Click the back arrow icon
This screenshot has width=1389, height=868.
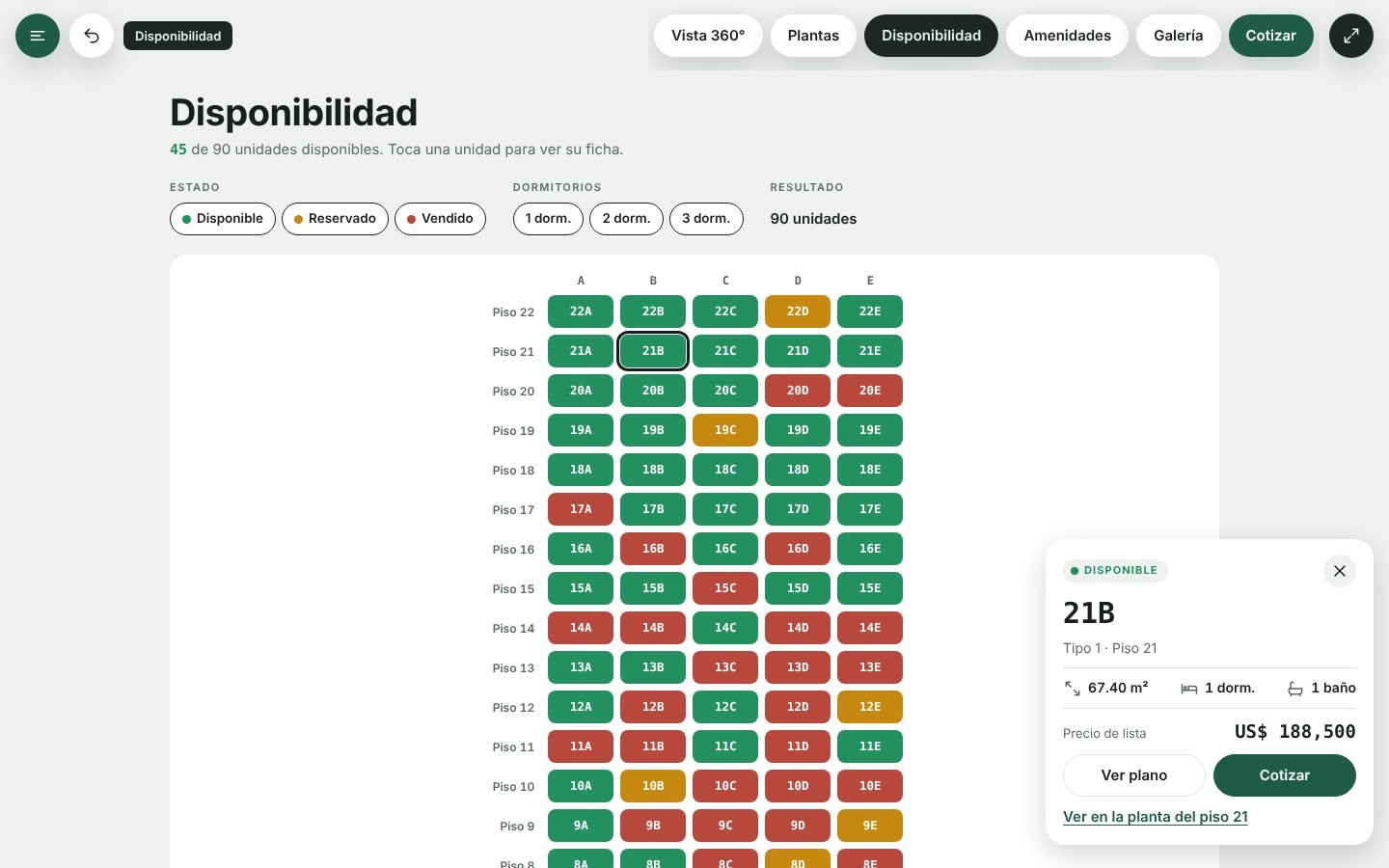click(92, 36)
